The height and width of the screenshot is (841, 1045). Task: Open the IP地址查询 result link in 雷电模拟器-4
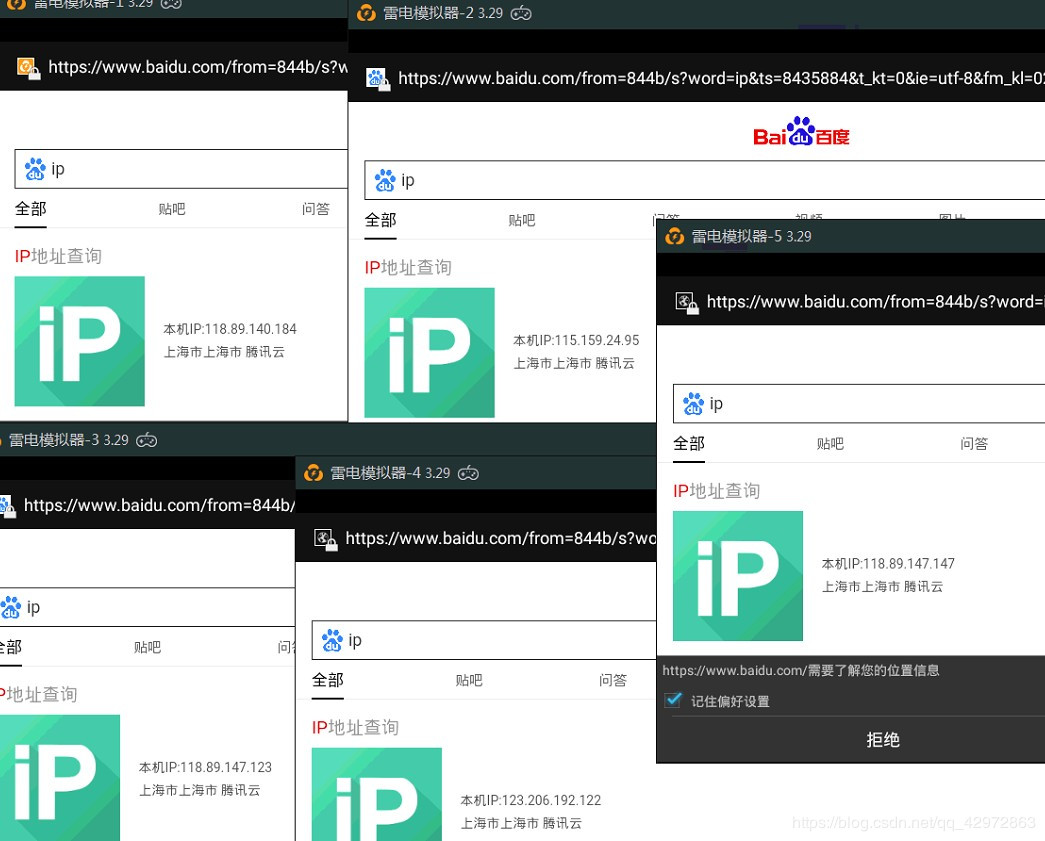[355, 728]
